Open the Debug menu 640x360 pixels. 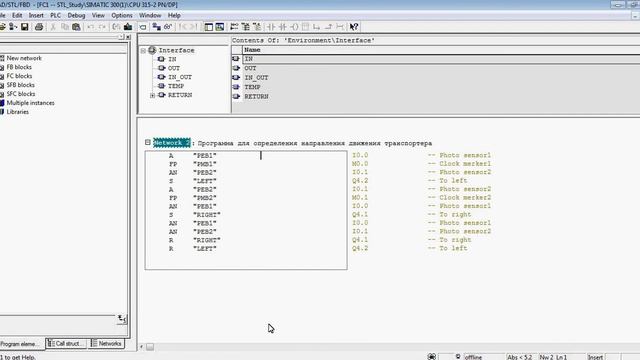[x=76, y=16]
